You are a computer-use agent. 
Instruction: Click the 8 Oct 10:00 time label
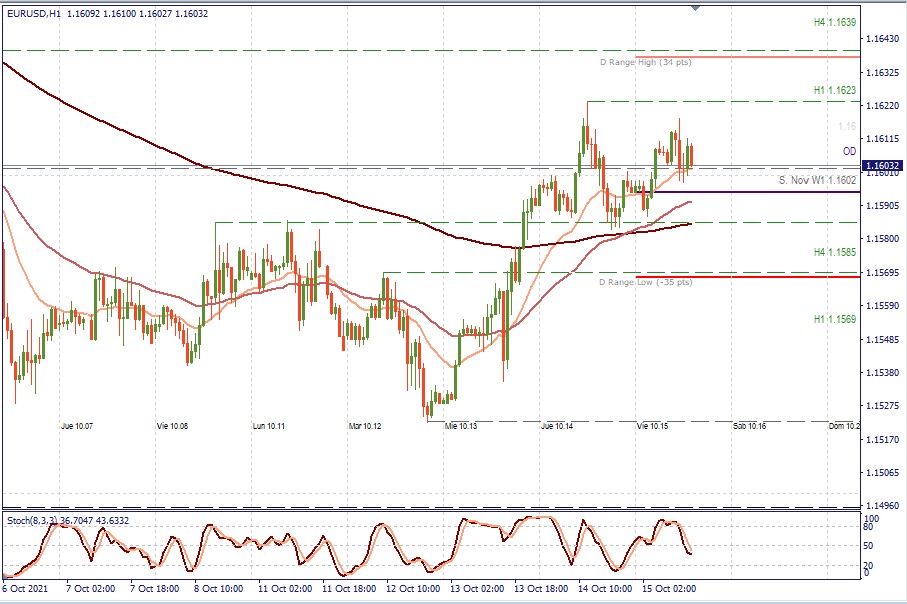(219, 589)
